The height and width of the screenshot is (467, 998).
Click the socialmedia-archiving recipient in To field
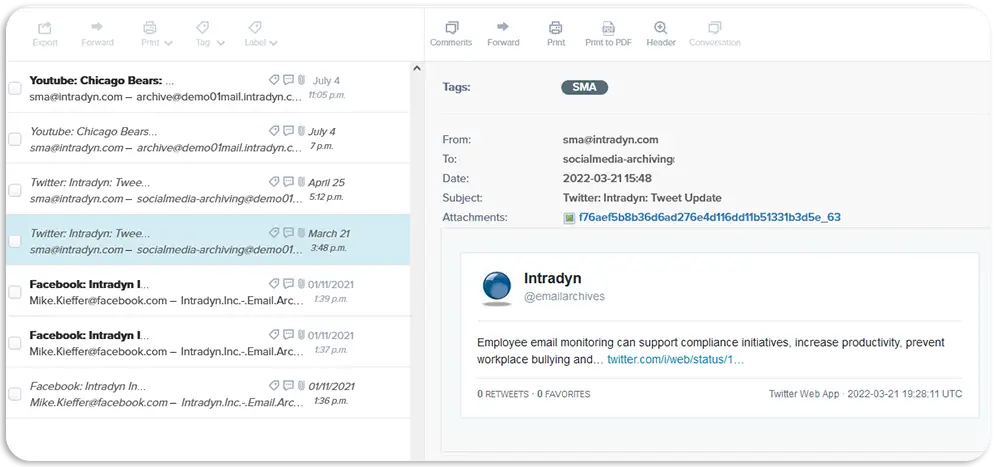point(618,159)
